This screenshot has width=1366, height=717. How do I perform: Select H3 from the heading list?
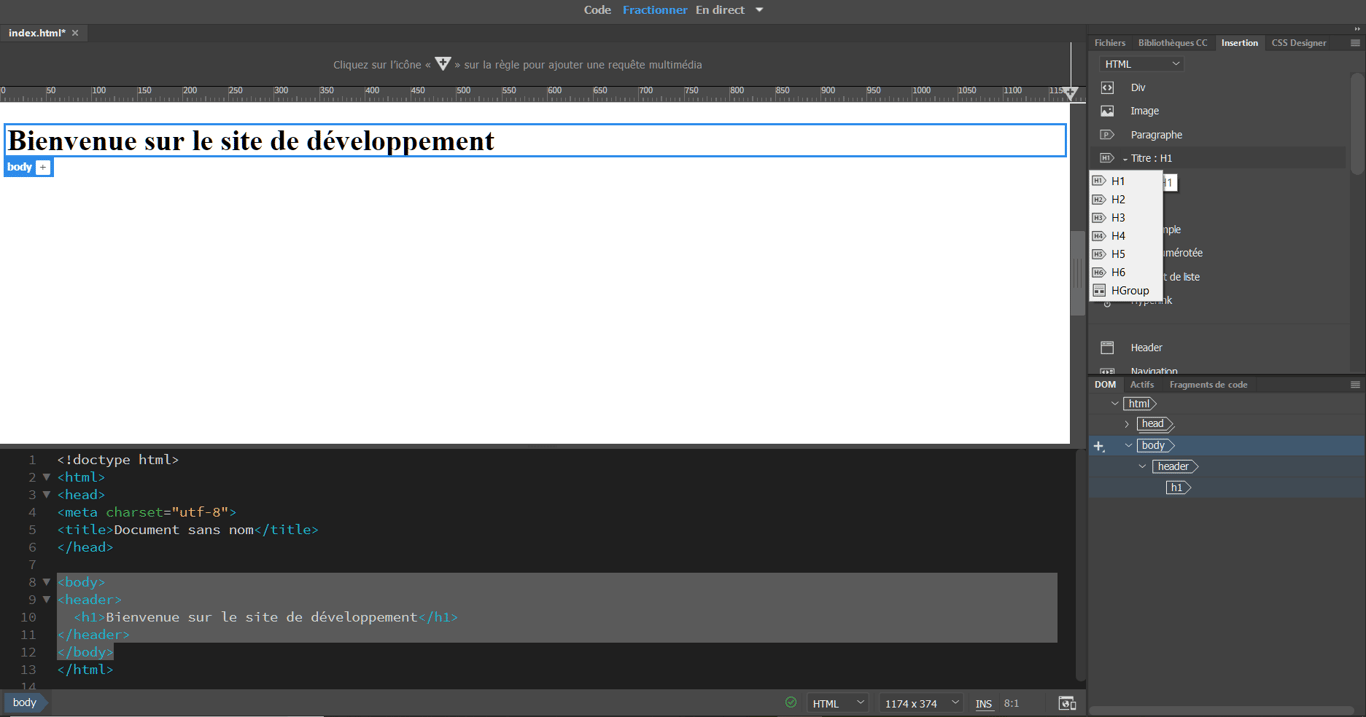click(1118, 218)
